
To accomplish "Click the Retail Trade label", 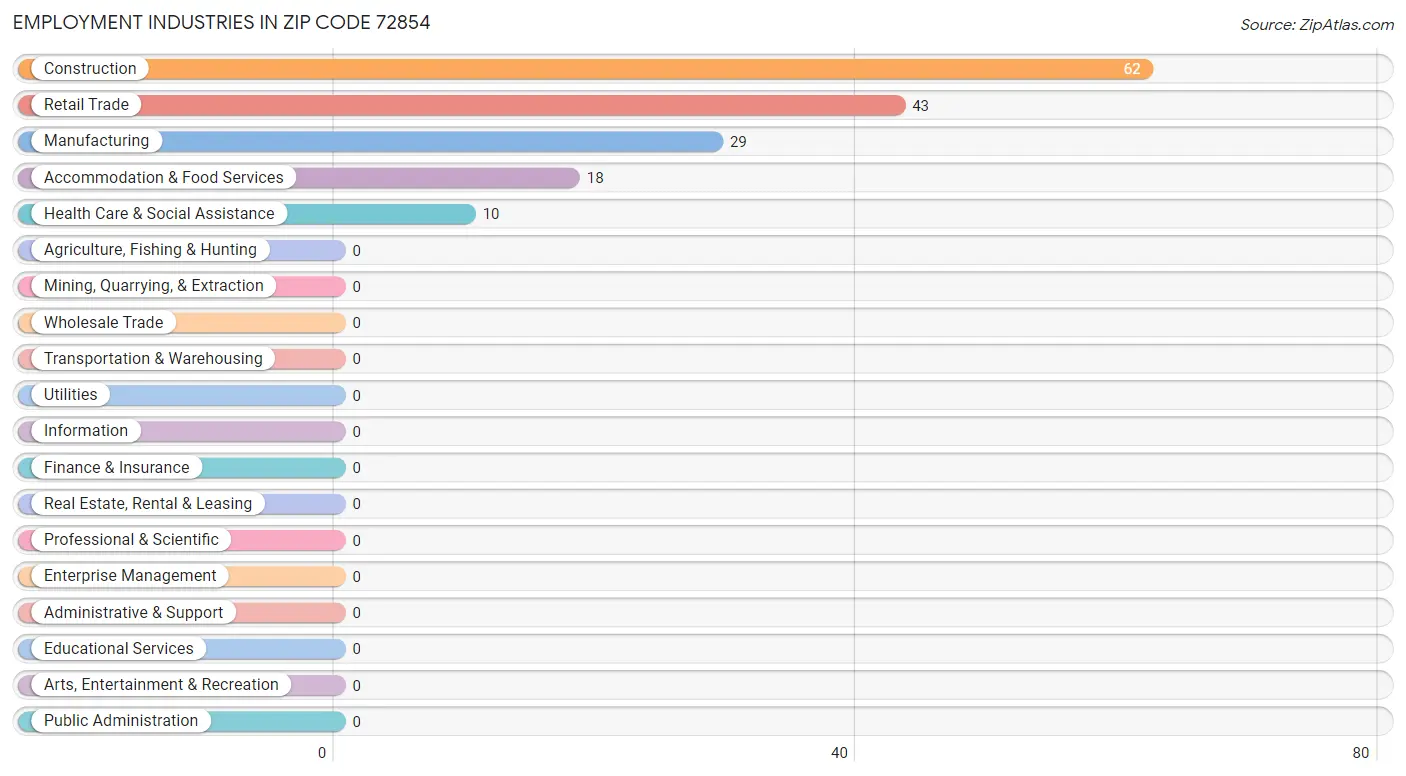I will [86, 105].
